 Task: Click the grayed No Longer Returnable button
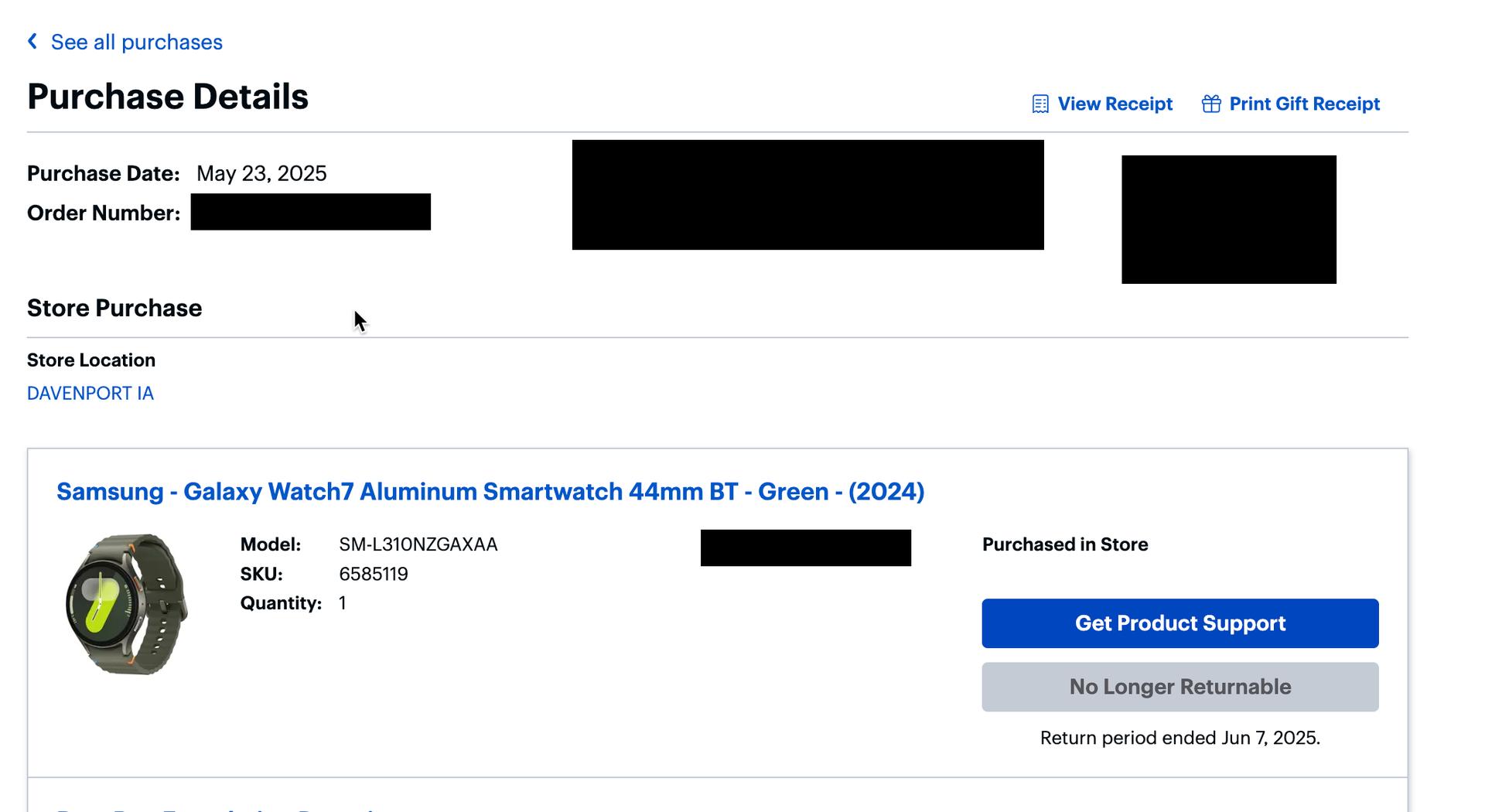click(x=1180, y=687)
